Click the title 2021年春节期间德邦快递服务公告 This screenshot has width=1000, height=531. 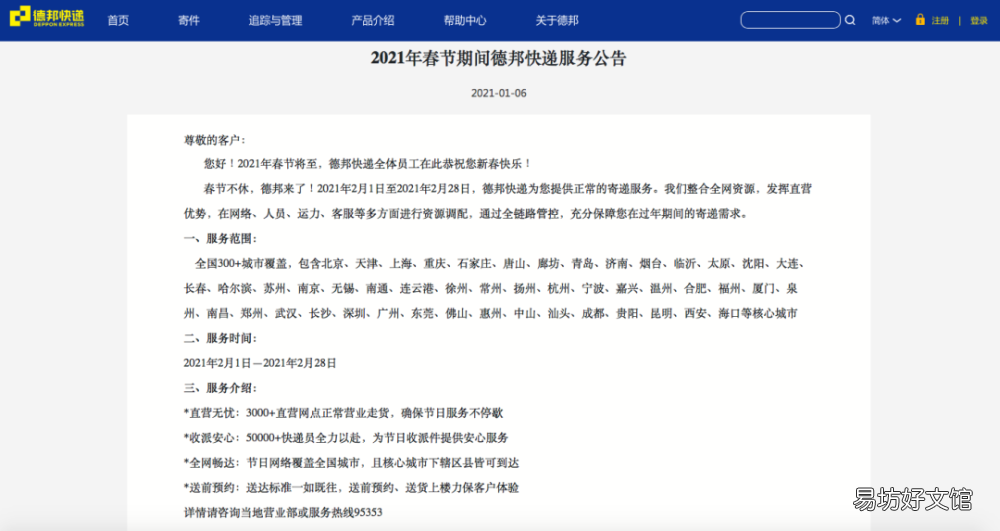pos(499,58)
